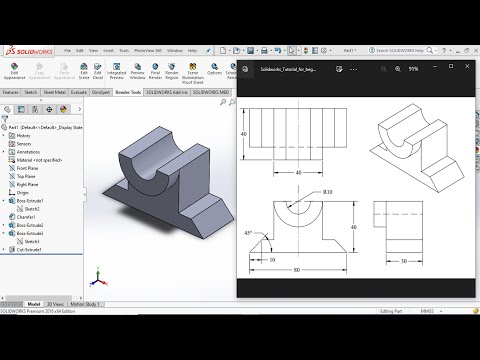Open the PhotoView 360 menu
The width and height of the screenshot is (480, 360).
point(148,51)
